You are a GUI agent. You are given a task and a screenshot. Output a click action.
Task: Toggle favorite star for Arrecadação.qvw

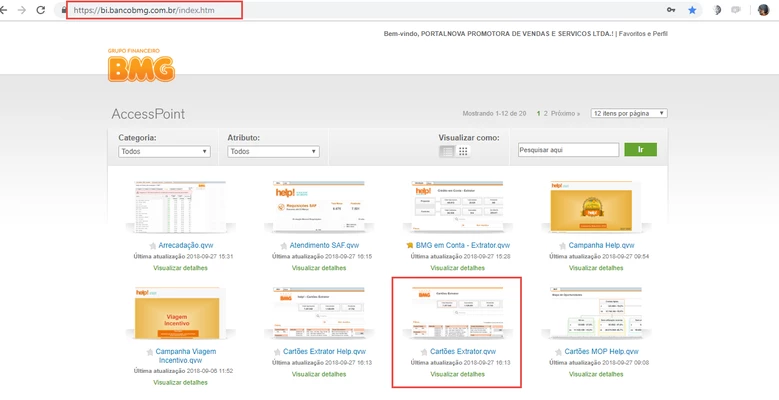[x=153, y=245]
